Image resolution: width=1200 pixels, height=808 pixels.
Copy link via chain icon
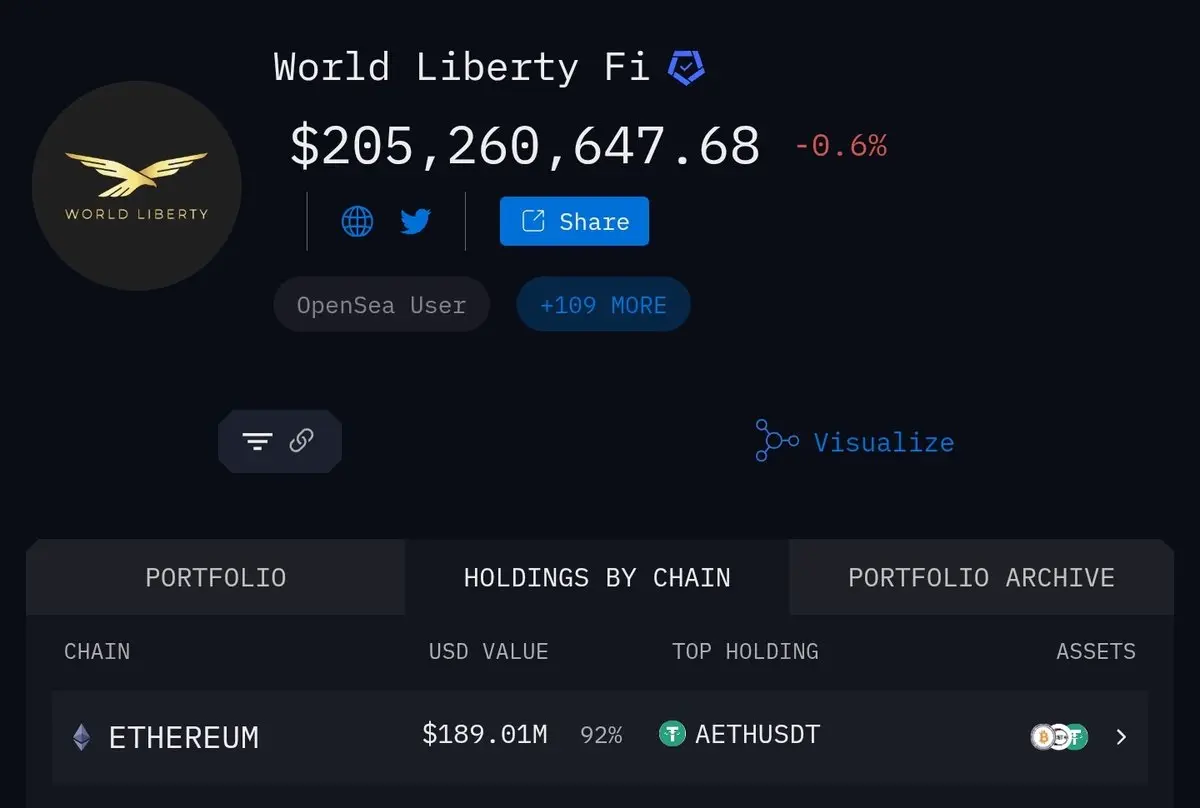pyautogui.click(x=302, y=441)
